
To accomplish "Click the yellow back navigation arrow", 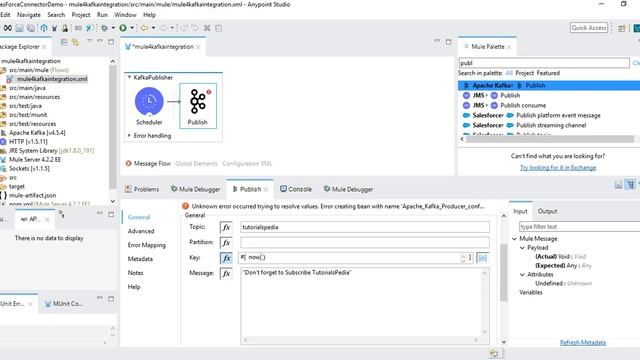I will click(144, 28).
